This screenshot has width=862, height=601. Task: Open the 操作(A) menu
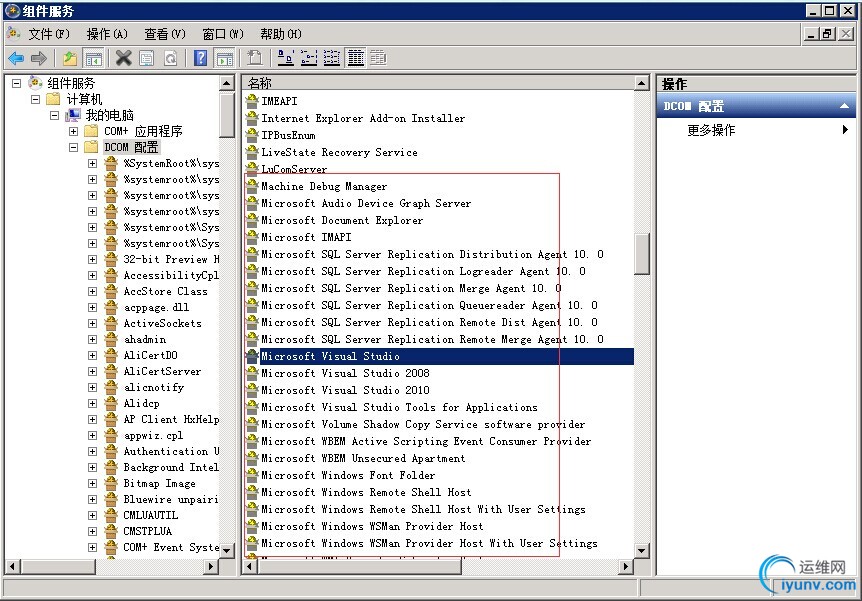tap(107, 34)
